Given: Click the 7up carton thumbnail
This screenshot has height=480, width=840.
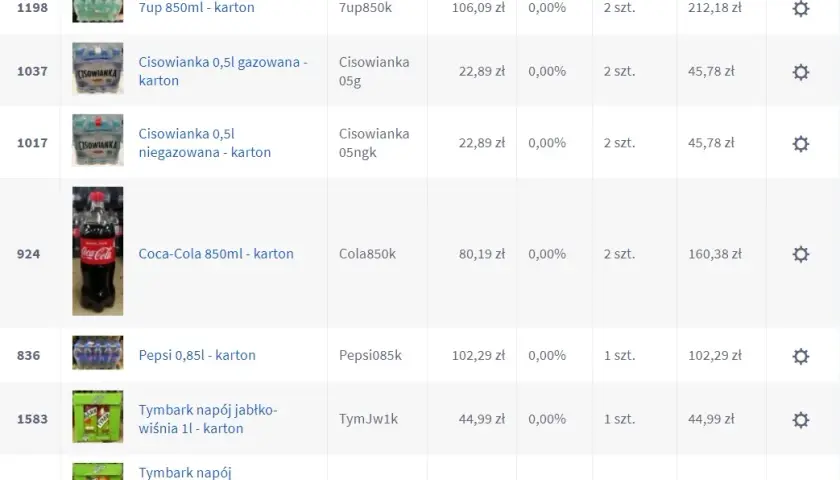Looking at the screenshot, I should [98, 11].
